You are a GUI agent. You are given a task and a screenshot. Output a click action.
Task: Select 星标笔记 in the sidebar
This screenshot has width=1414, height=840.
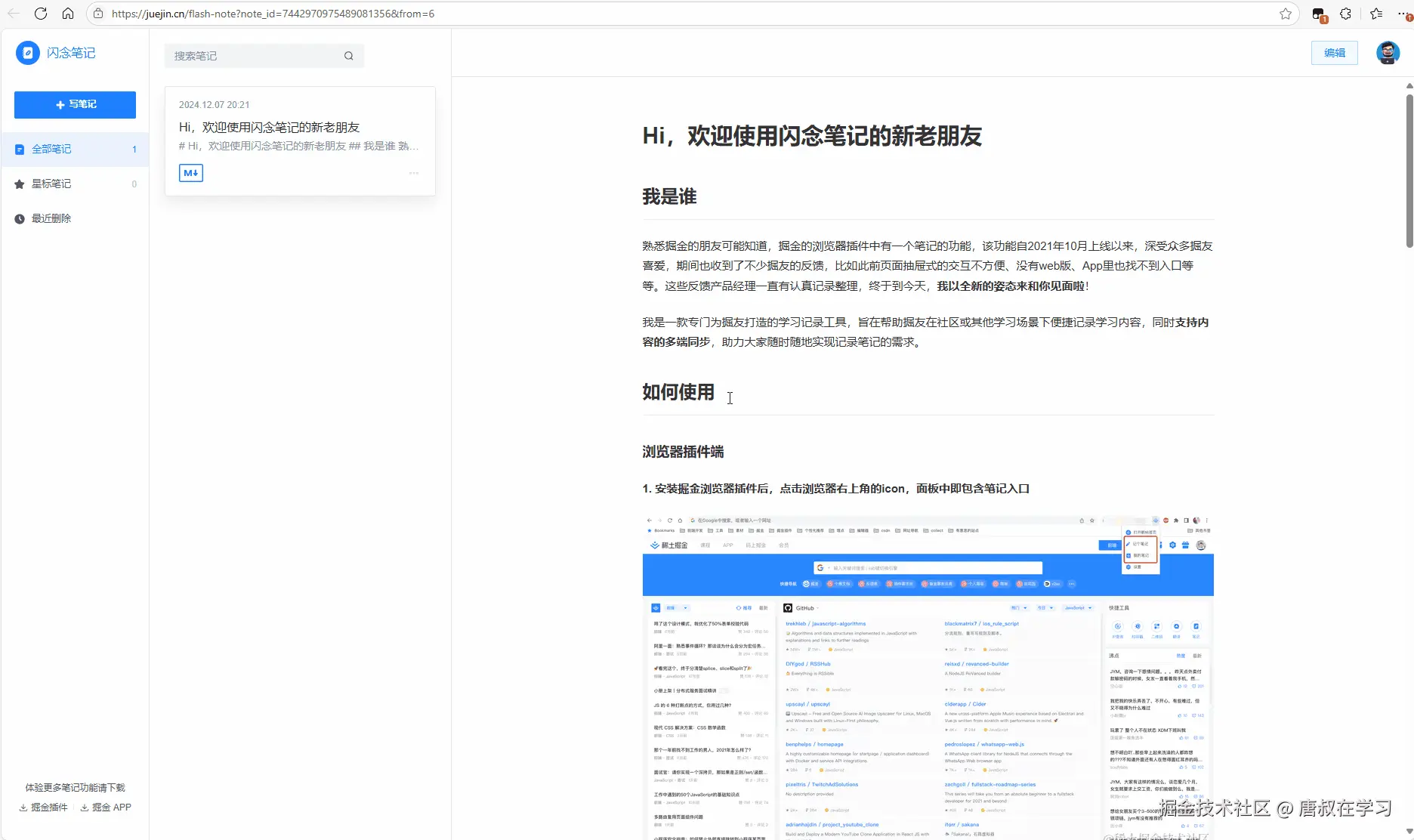(x=52, y=183)
